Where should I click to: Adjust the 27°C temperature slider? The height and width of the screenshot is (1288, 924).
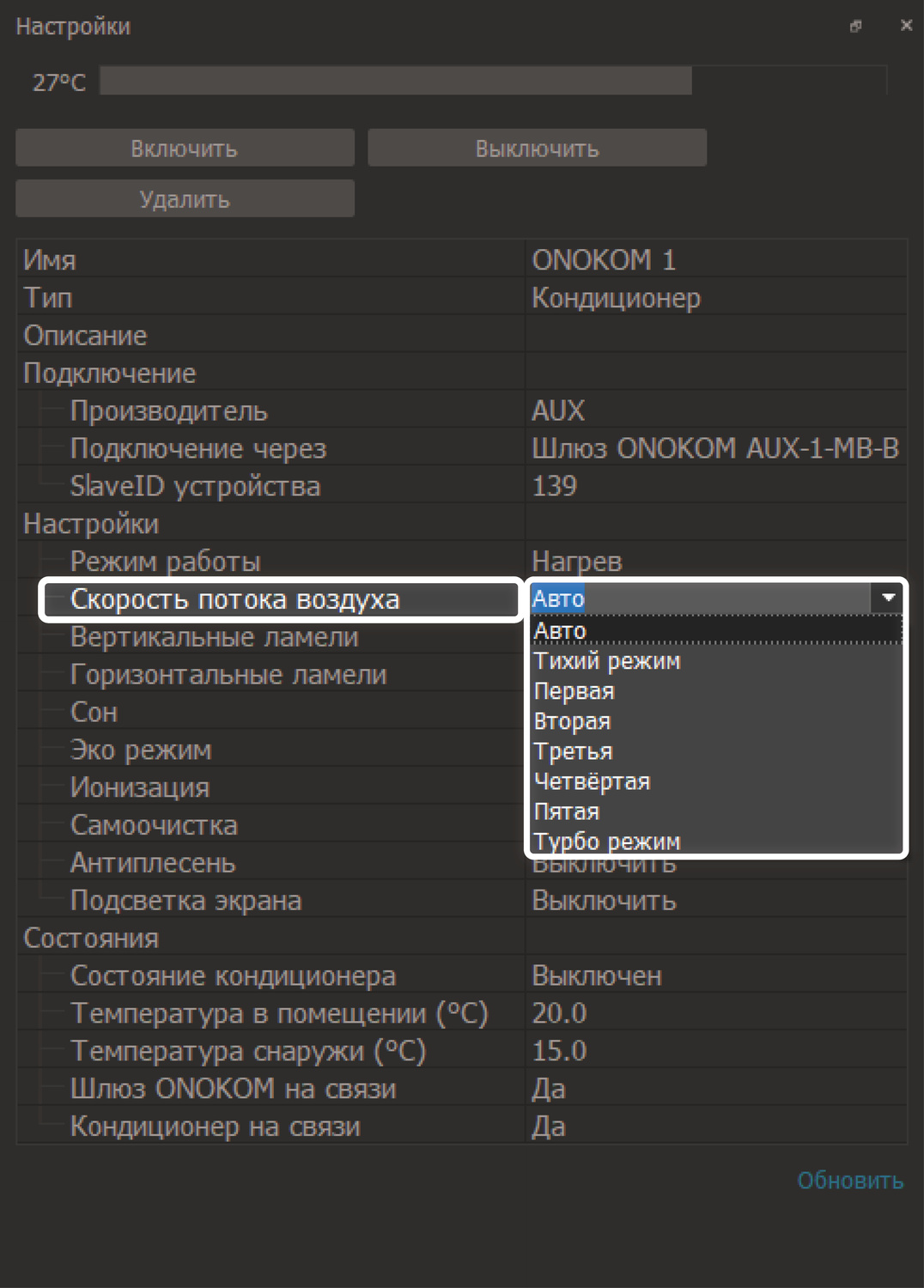click(493, 82)
